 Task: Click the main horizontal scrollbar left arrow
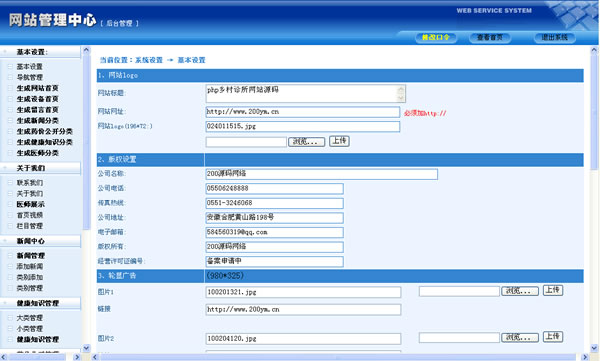tap(95, 357)
